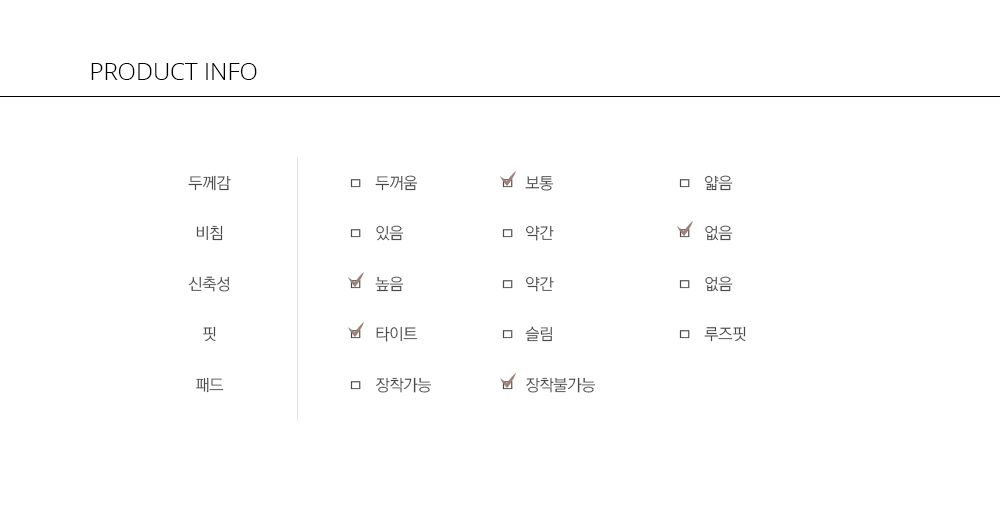Check the 있음 see-through checkbox

click(x=356, y=233)
